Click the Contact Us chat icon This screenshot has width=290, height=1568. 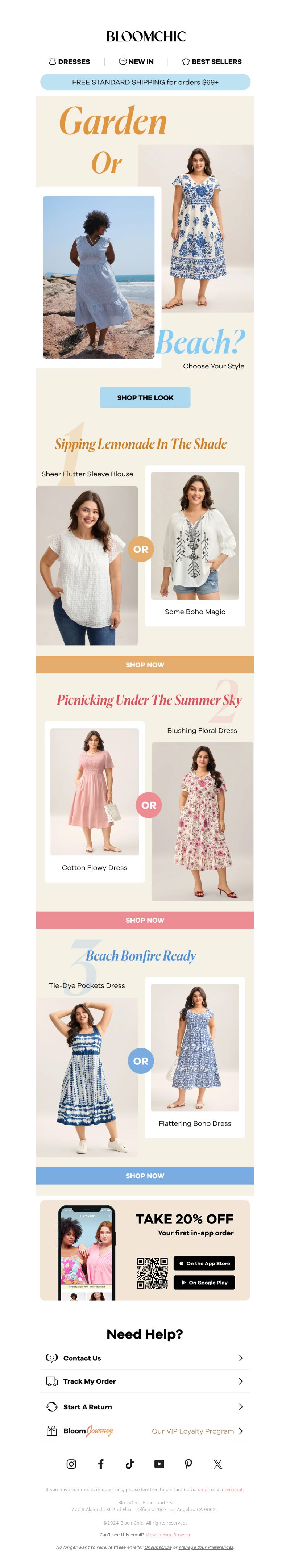pyautogui.click(x=52, y=1358)
